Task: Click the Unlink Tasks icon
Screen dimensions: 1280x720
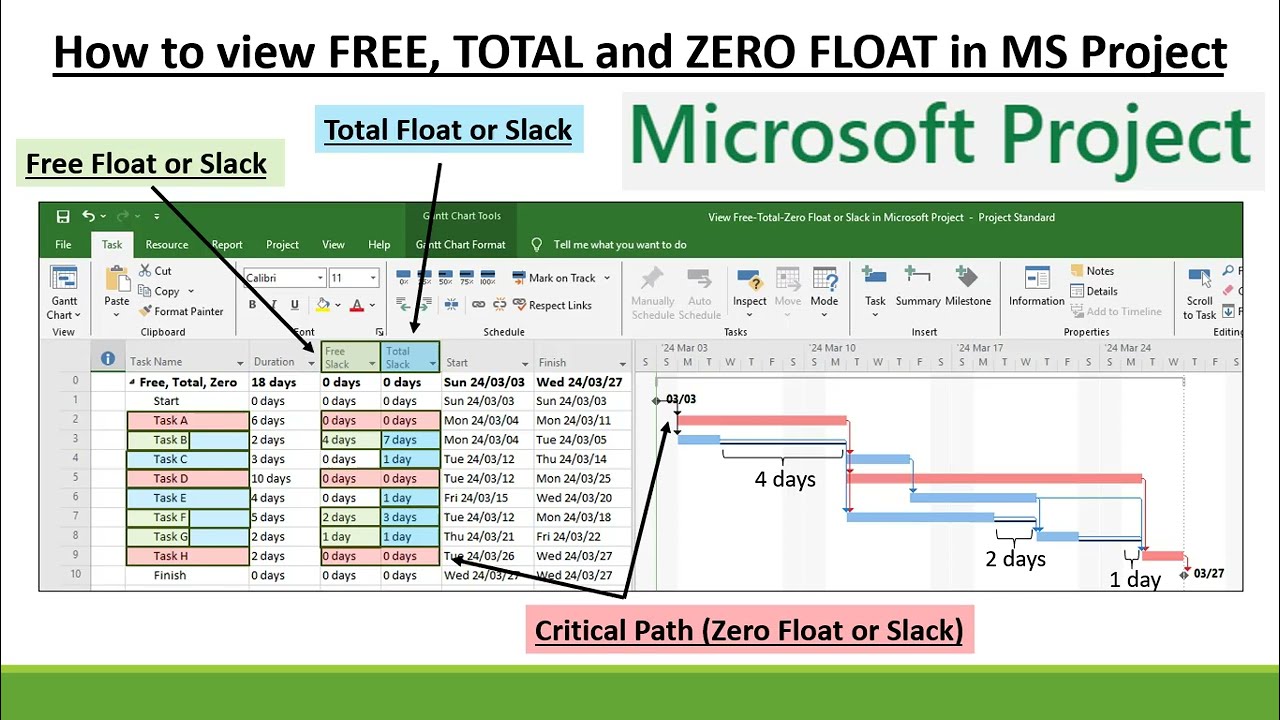Action: click(x=498, y=304)
